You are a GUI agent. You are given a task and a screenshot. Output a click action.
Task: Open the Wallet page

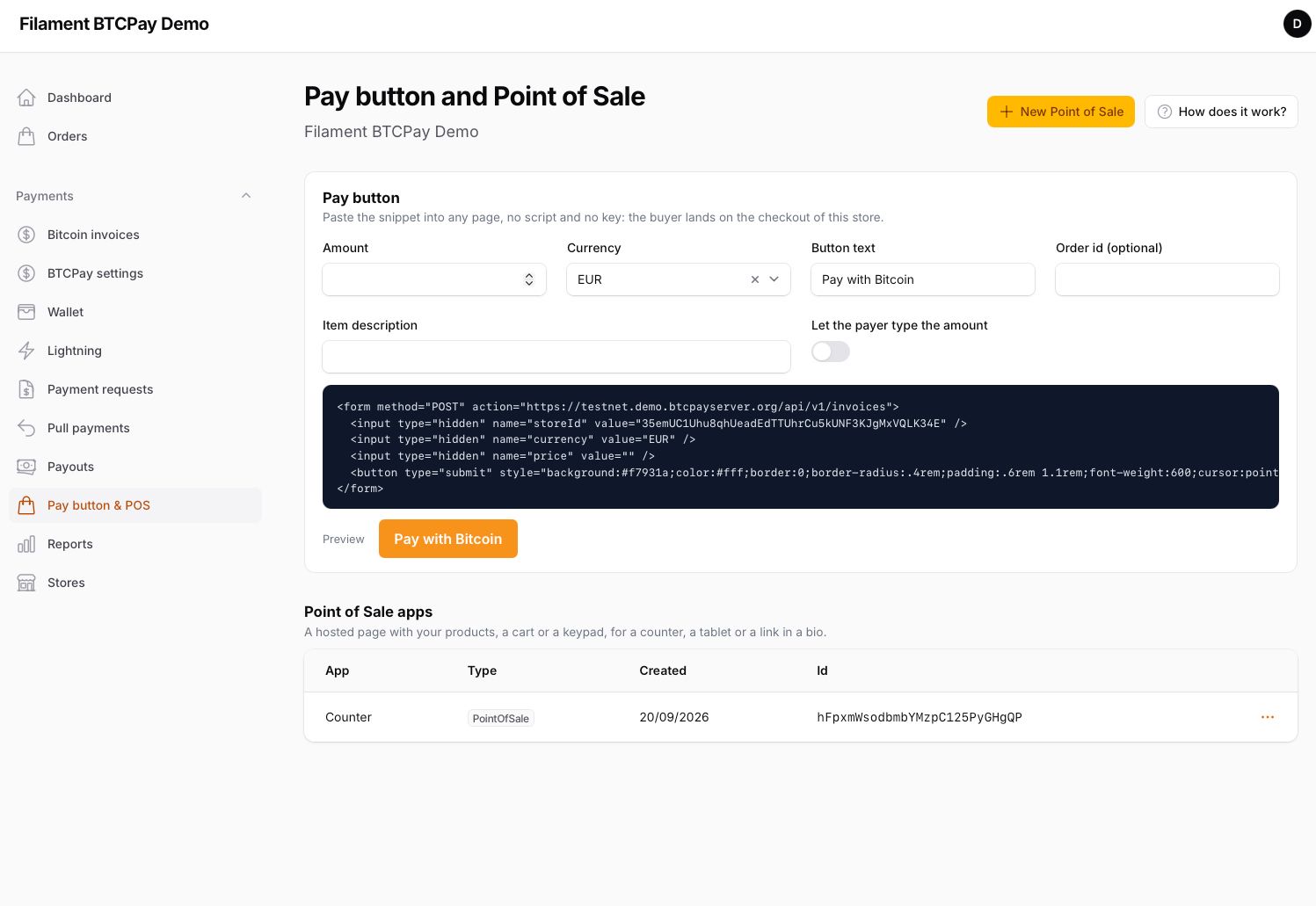point(135,312)
